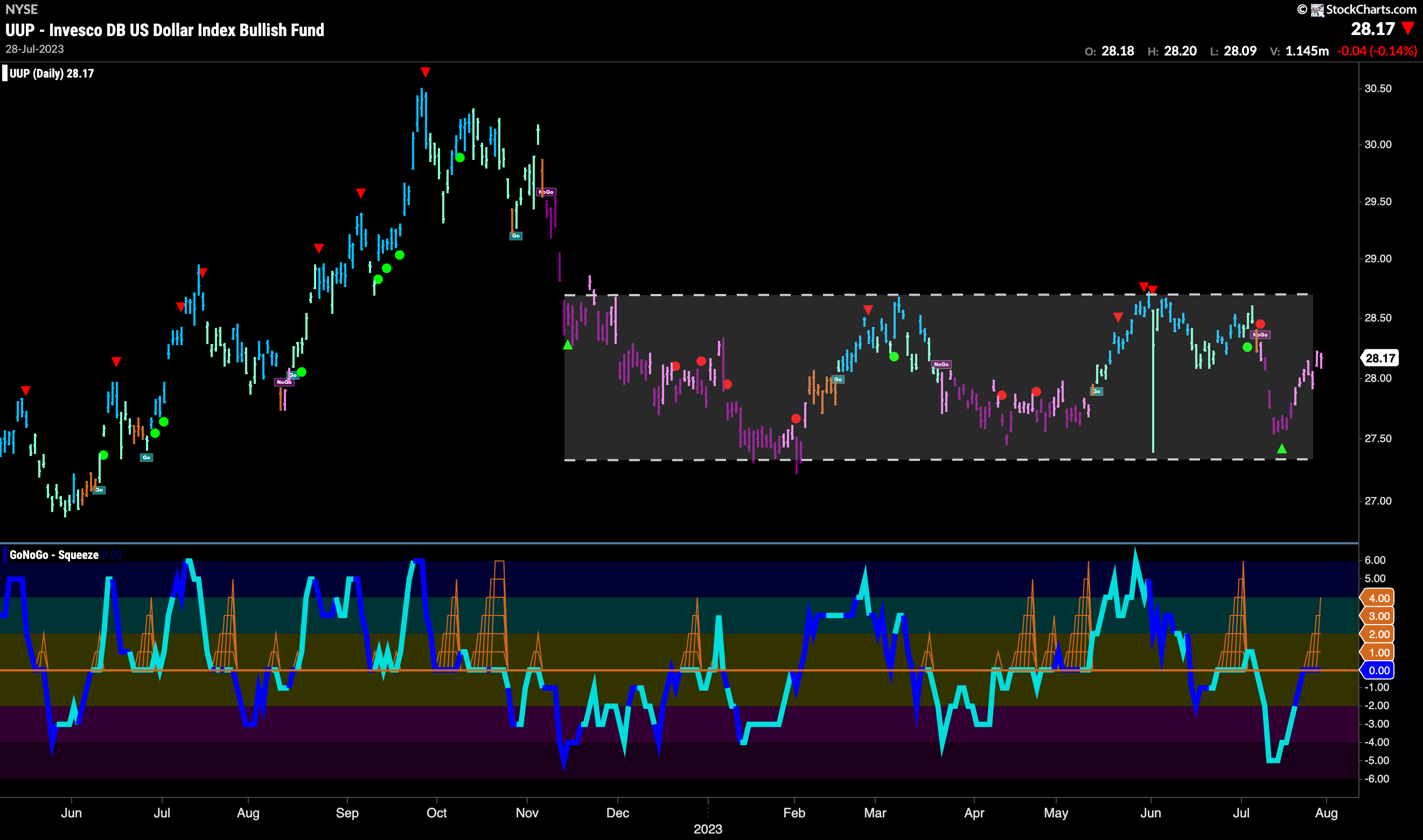Click the 2023 year label on axis
This screenshot has height=840, width=1423.
point(708,829)
